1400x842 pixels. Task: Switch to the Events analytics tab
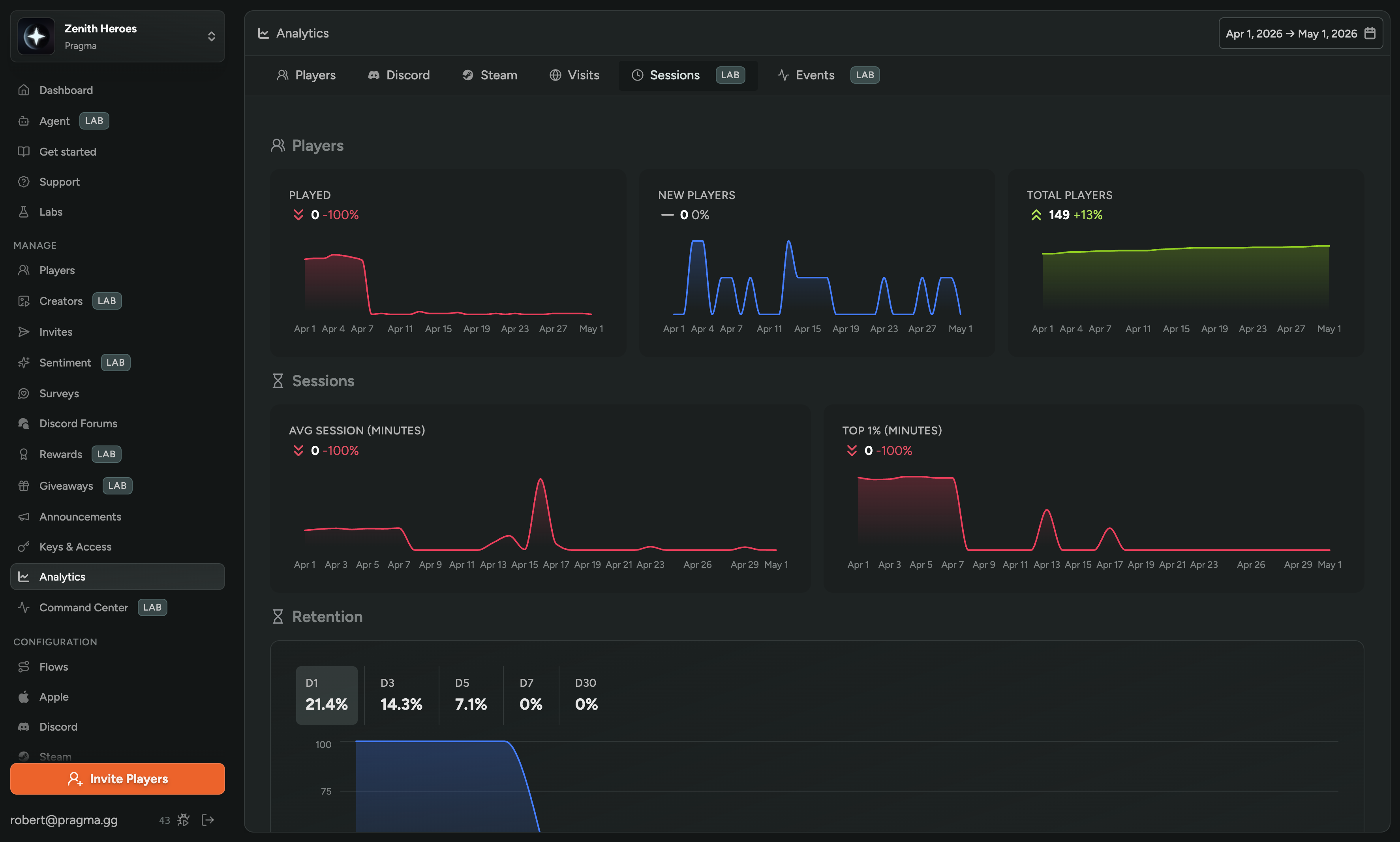(828, 75)
